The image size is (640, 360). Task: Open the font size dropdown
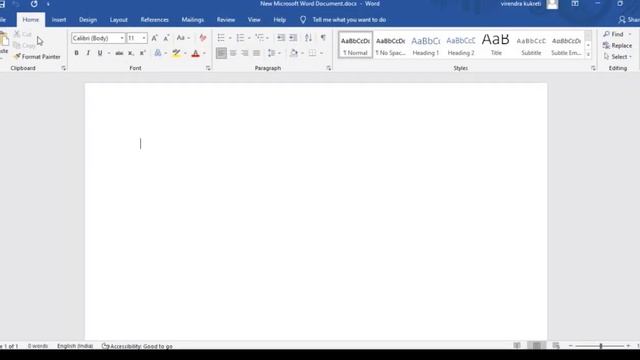tap(144, 38)
